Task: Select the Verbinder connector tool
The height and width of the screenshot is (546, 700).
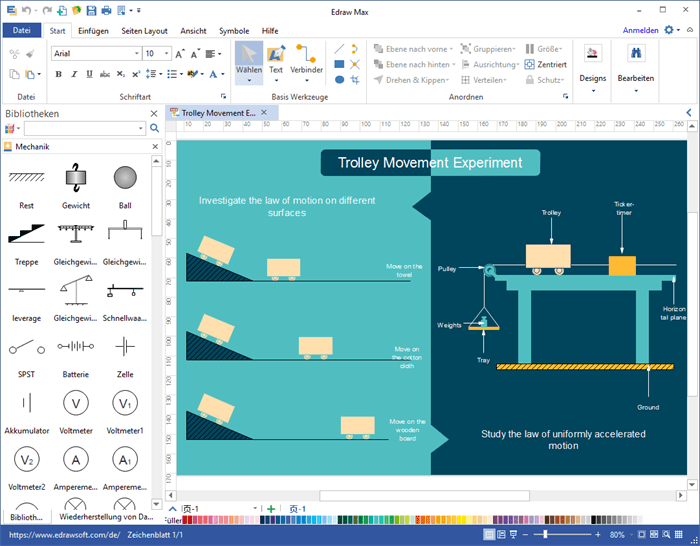Action: 306,63
